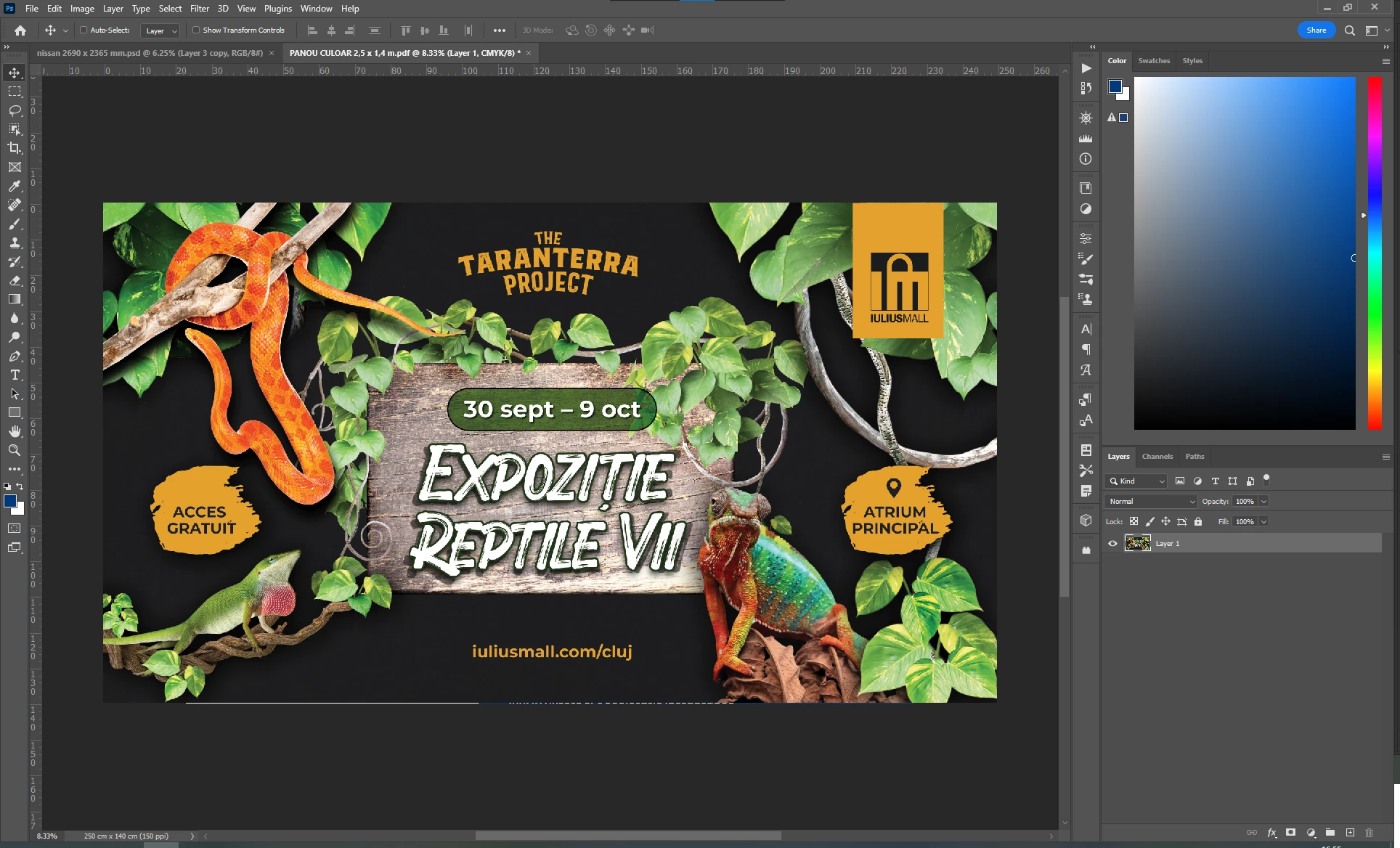
Task: Select the Horizontal Type tool
Action: (x=15, y=375)
